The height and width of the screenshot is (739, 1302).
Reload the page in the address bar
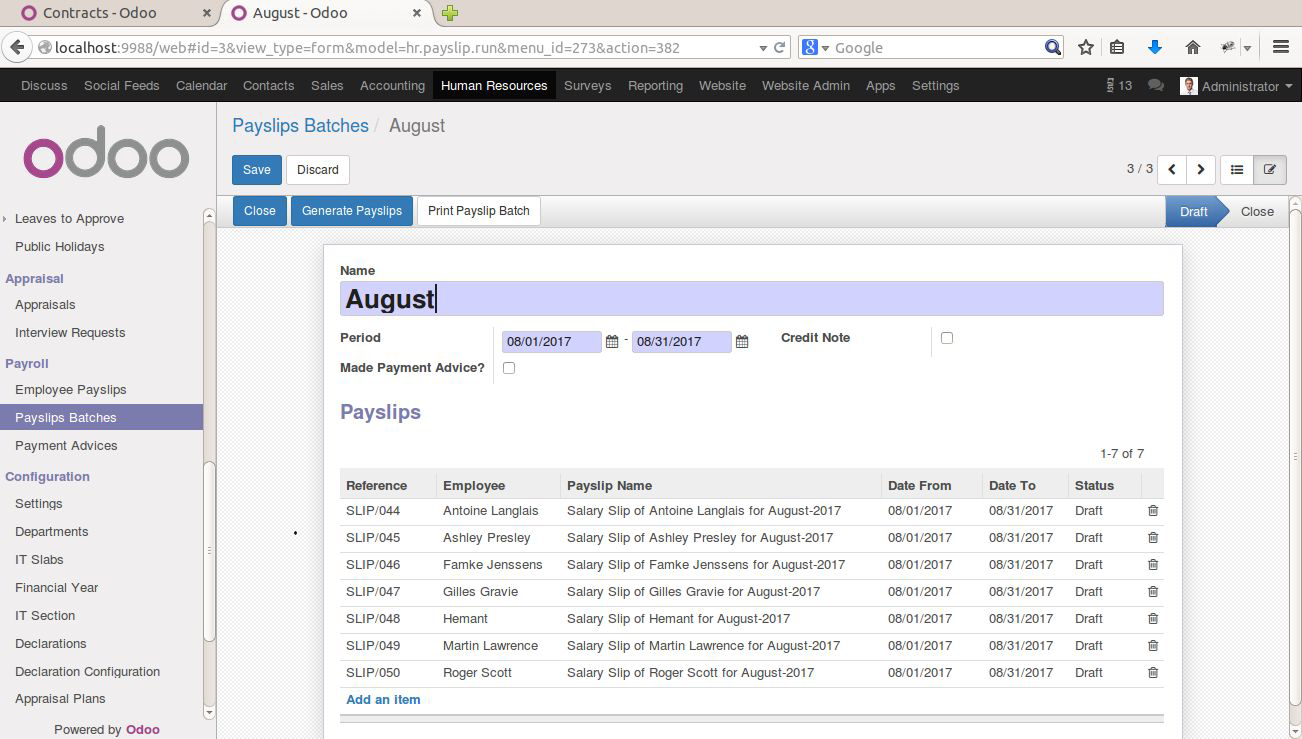click(780, 47)
